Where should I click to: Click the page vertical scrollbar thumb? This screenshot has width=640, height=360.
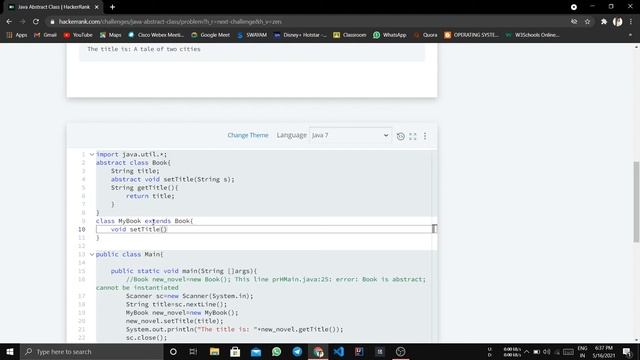(x=636, y=202)
